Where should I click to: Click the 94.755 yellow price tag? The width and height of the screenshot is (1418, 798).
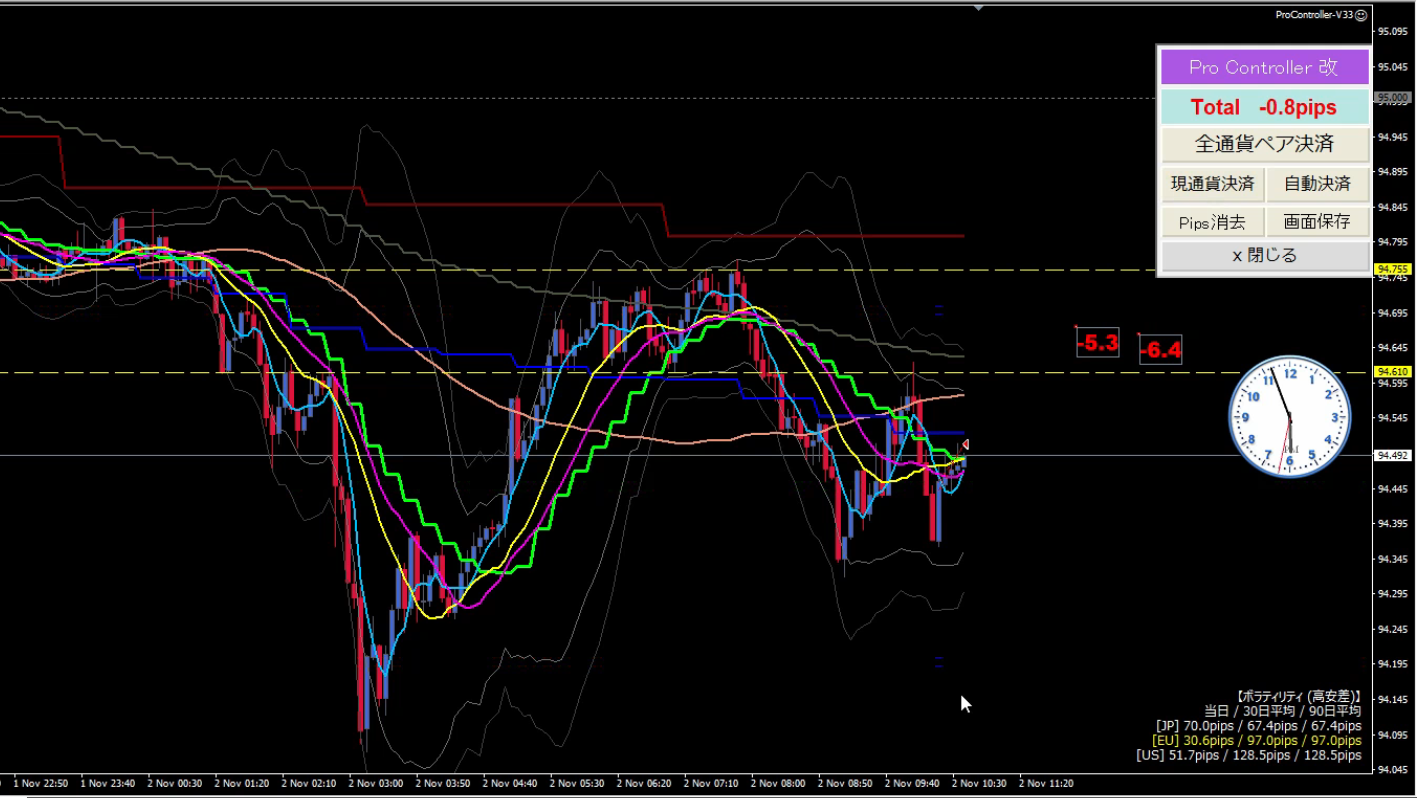pos(1392,269)
